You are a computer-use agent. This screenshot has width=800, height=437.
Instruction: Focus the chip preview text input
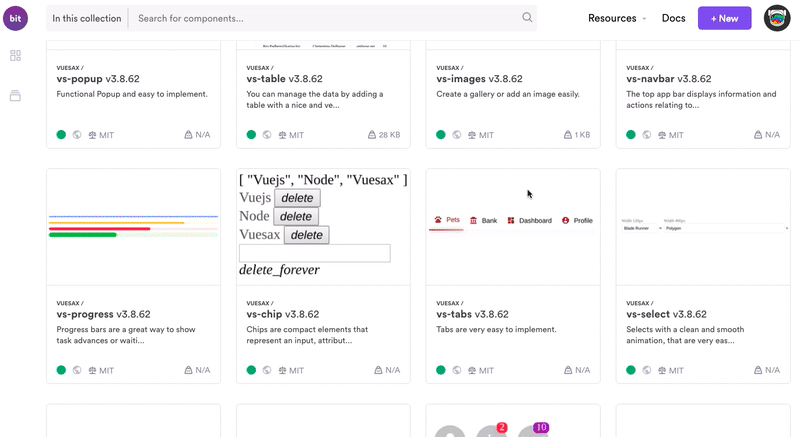coord(315,253)
